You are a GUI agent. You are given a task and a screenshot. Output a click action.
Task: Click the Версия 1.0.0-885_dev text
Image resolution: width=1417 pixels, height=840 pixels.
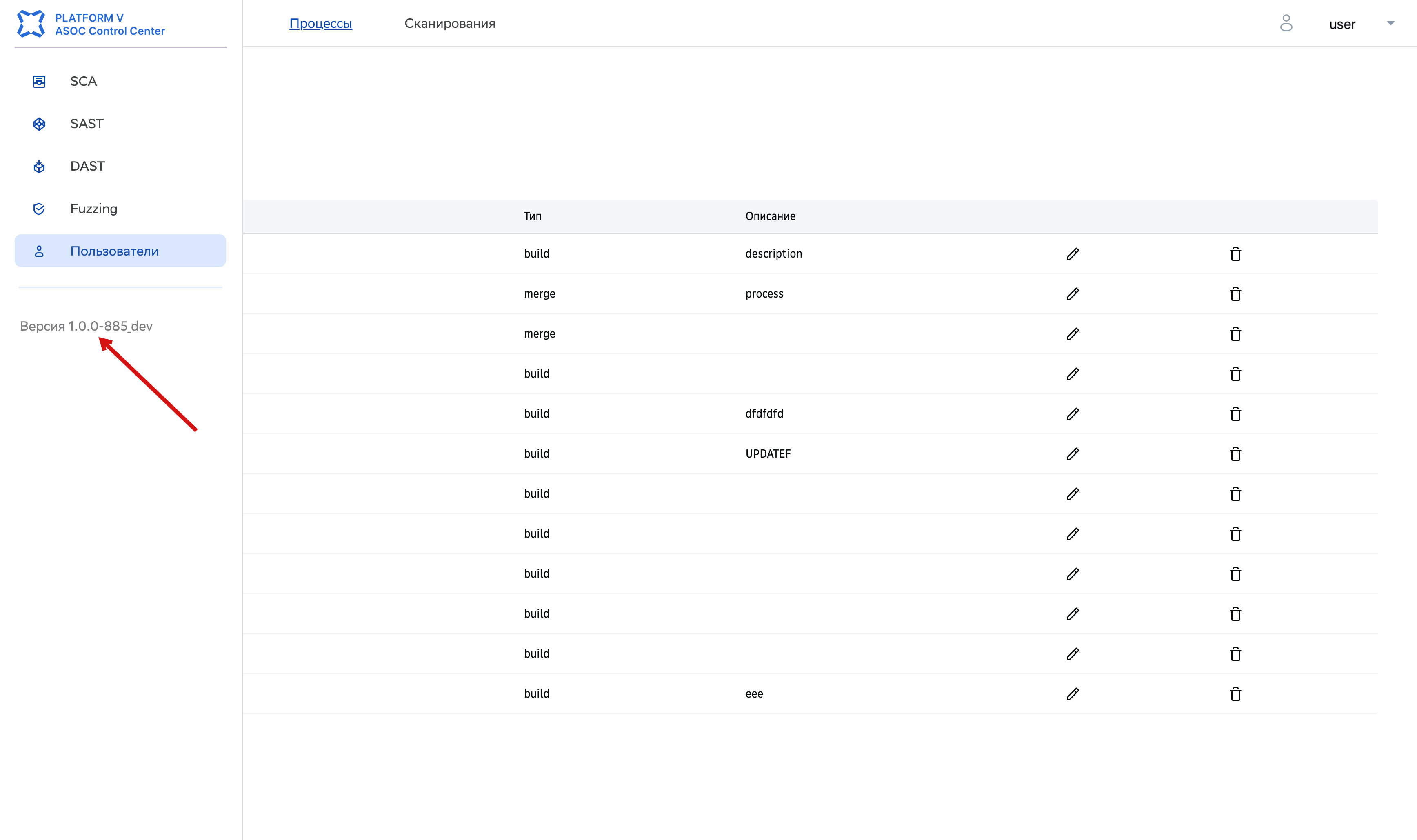tap(86, 326)
